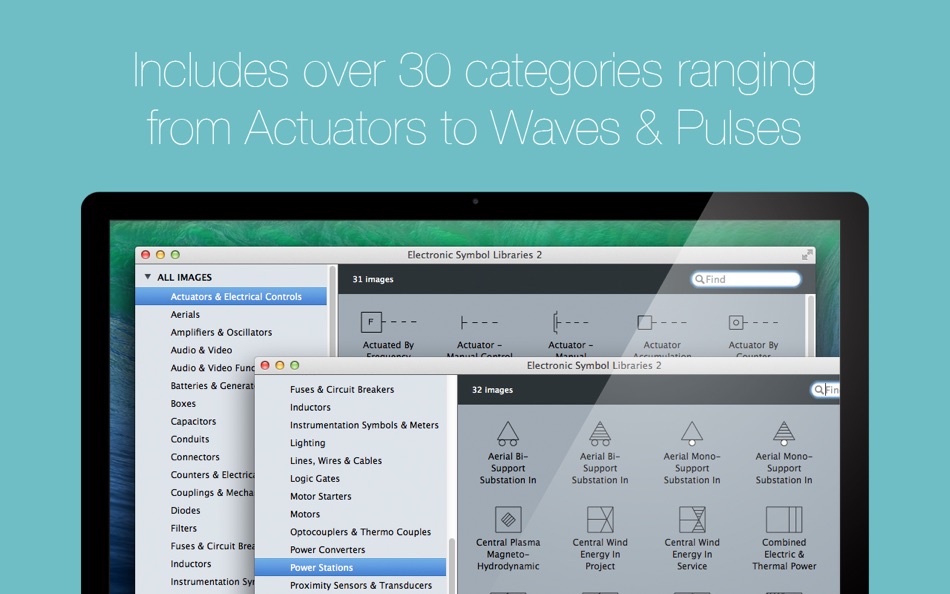Select the Diodes category
The height and width of the screenshot is (594, 950).
pyautogui.click(x=185, y=510)
